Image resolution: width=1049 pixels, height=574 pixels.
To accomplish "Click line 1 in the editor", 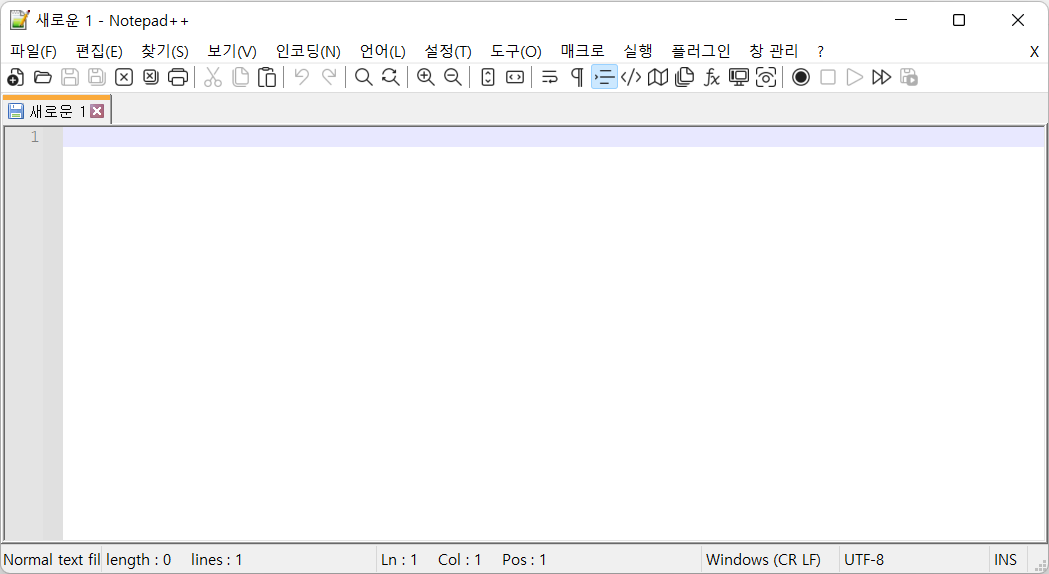I will click(553, 137).
